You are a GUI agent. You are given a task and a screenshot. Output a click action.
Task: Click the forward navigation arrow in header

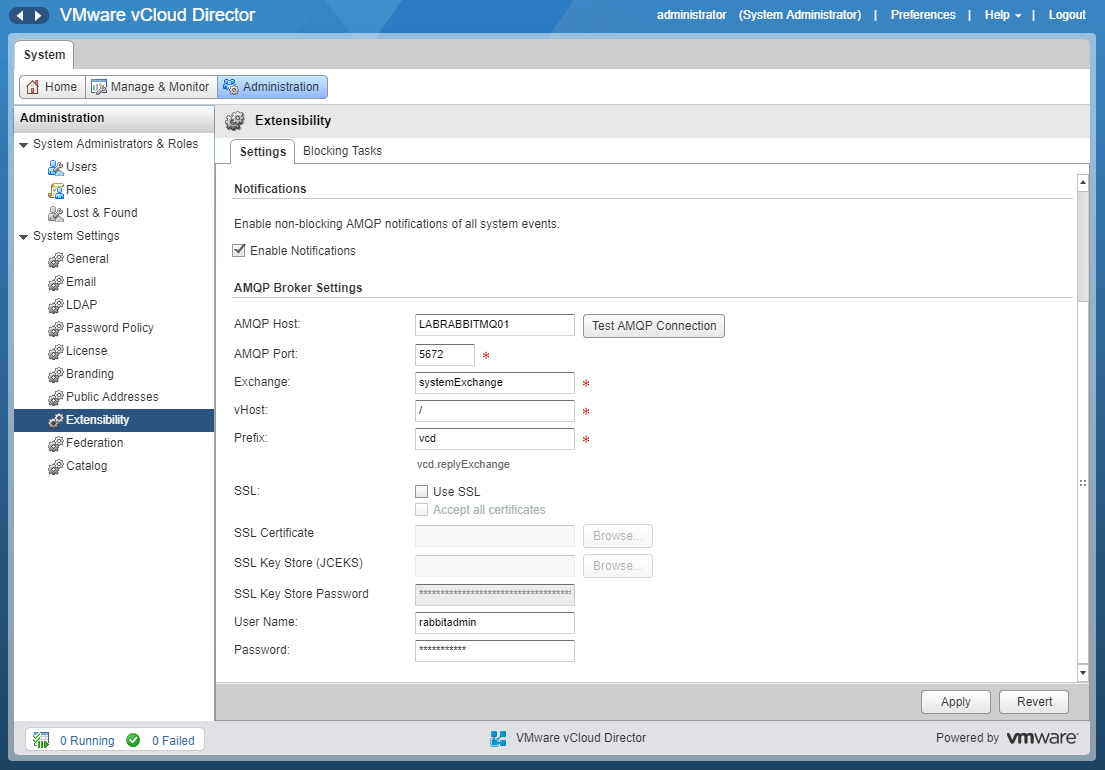point(38,16)
